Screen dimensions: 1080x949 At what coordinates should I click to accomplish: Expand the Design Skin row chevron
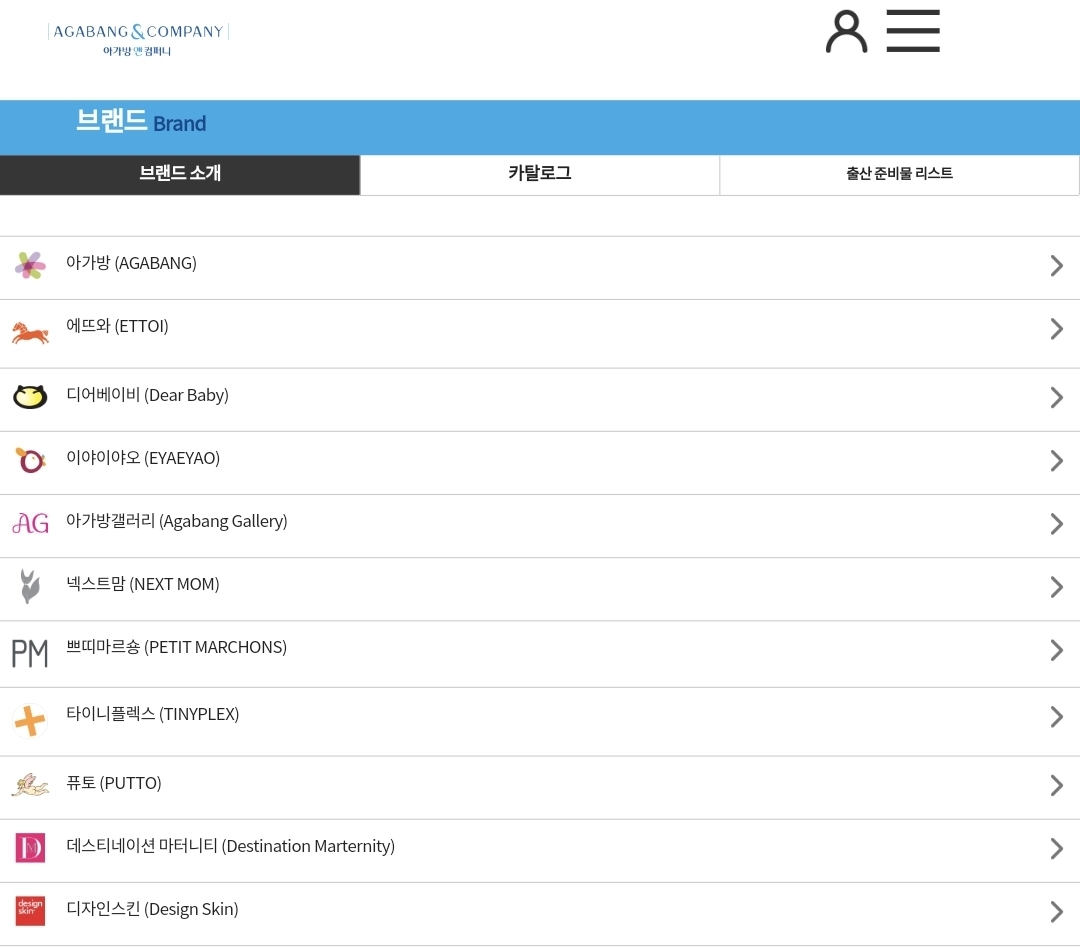[1057, 911]
